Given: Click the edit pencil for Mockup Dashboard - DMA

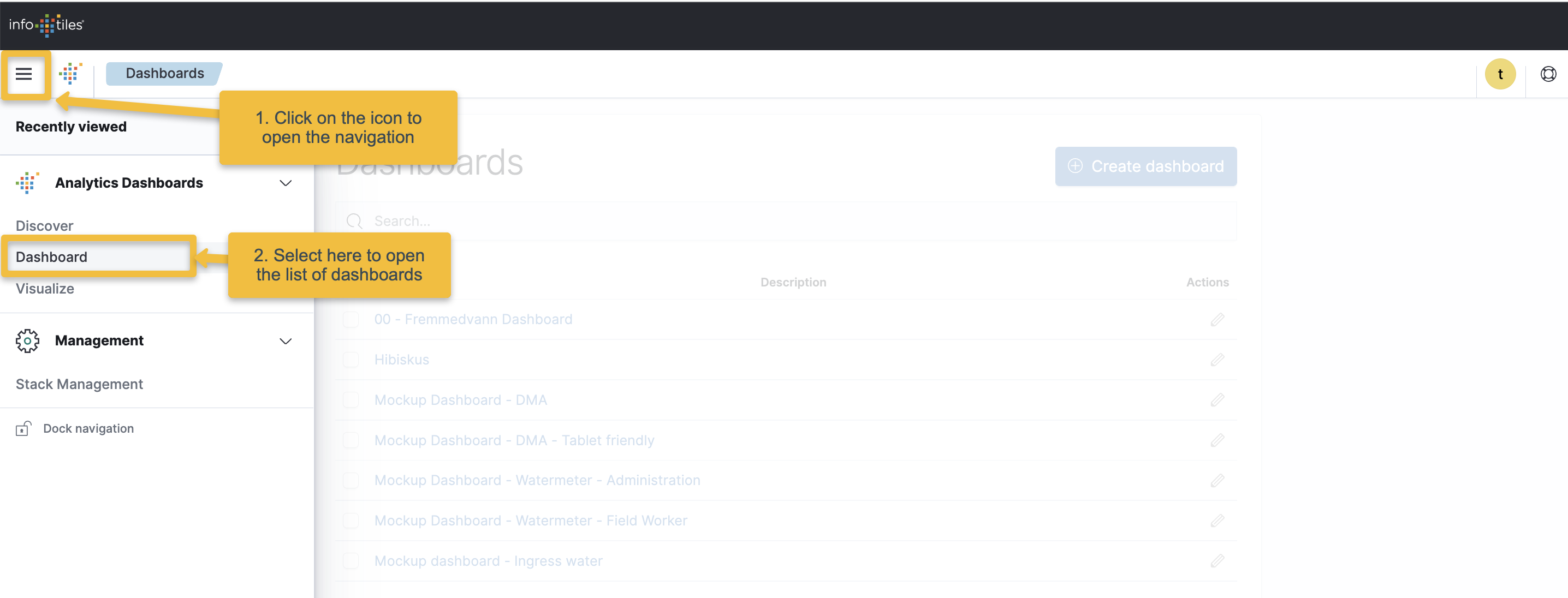Looking at the screenshot, I should click(x=1217, y=400).
